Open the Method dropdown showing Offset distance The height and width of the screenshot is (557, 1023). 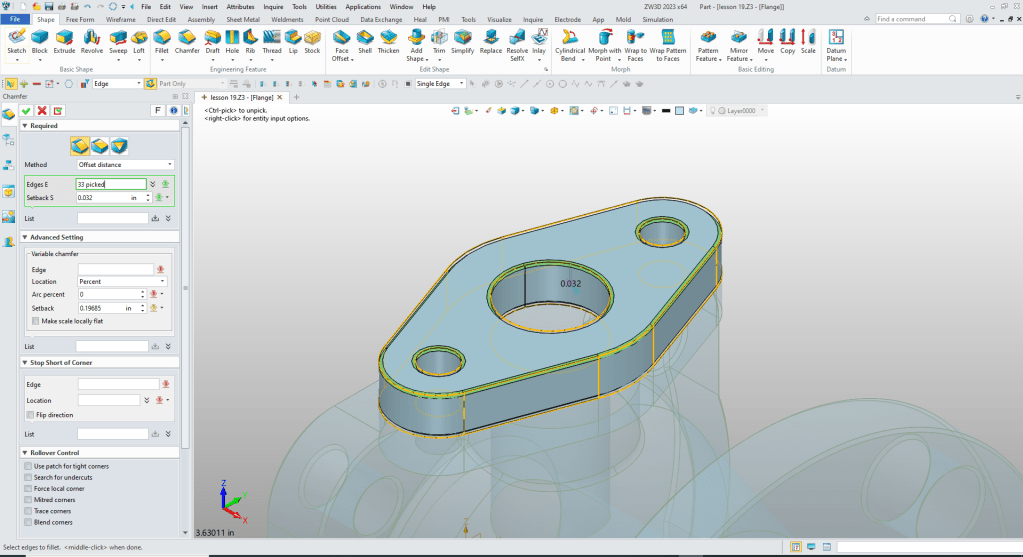point(125,164)
